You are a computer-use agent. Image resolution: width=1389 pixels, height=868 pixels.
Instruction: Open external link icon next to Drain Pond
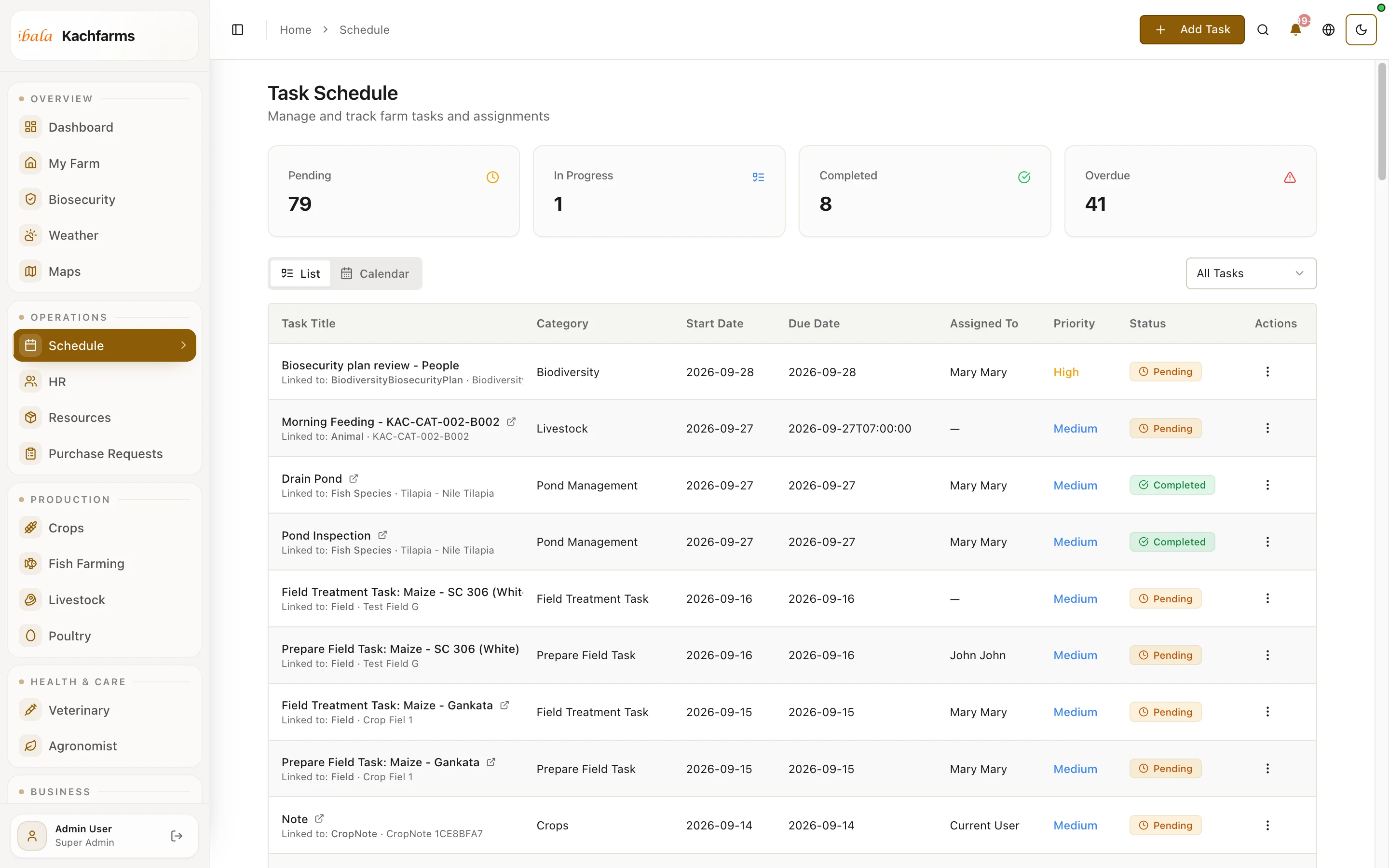pos(354,478)
